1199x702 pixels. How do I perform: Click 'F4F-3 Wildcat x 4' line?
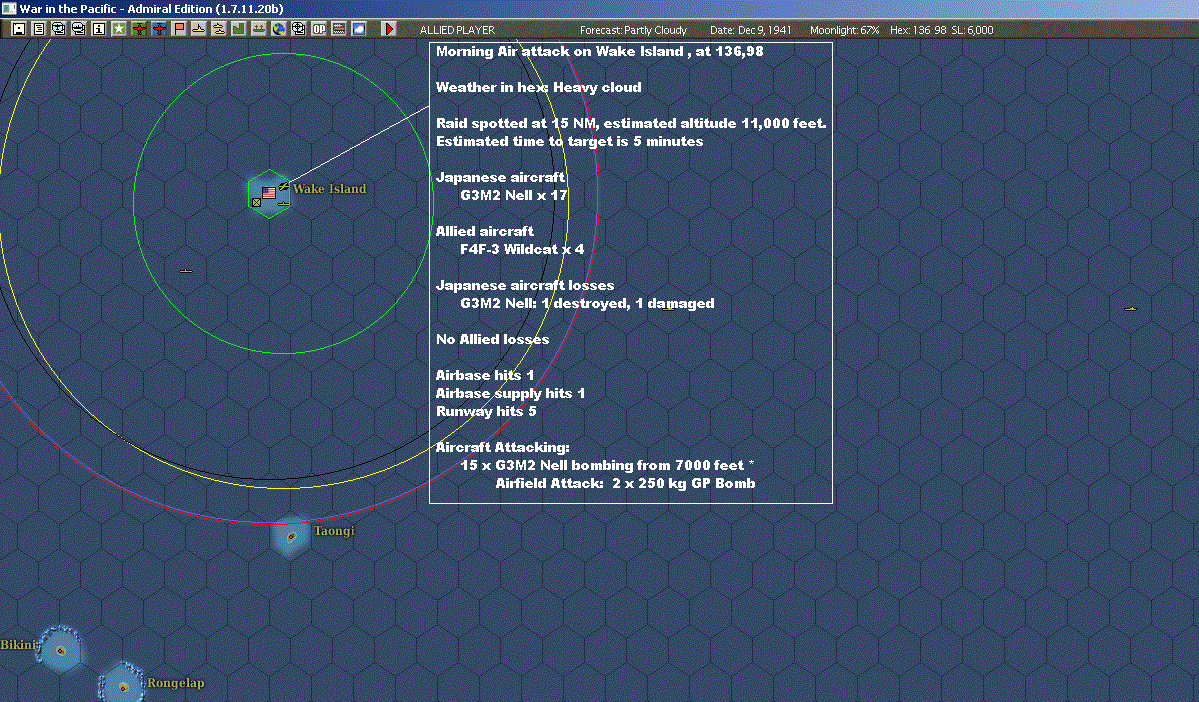click(522, 249)
